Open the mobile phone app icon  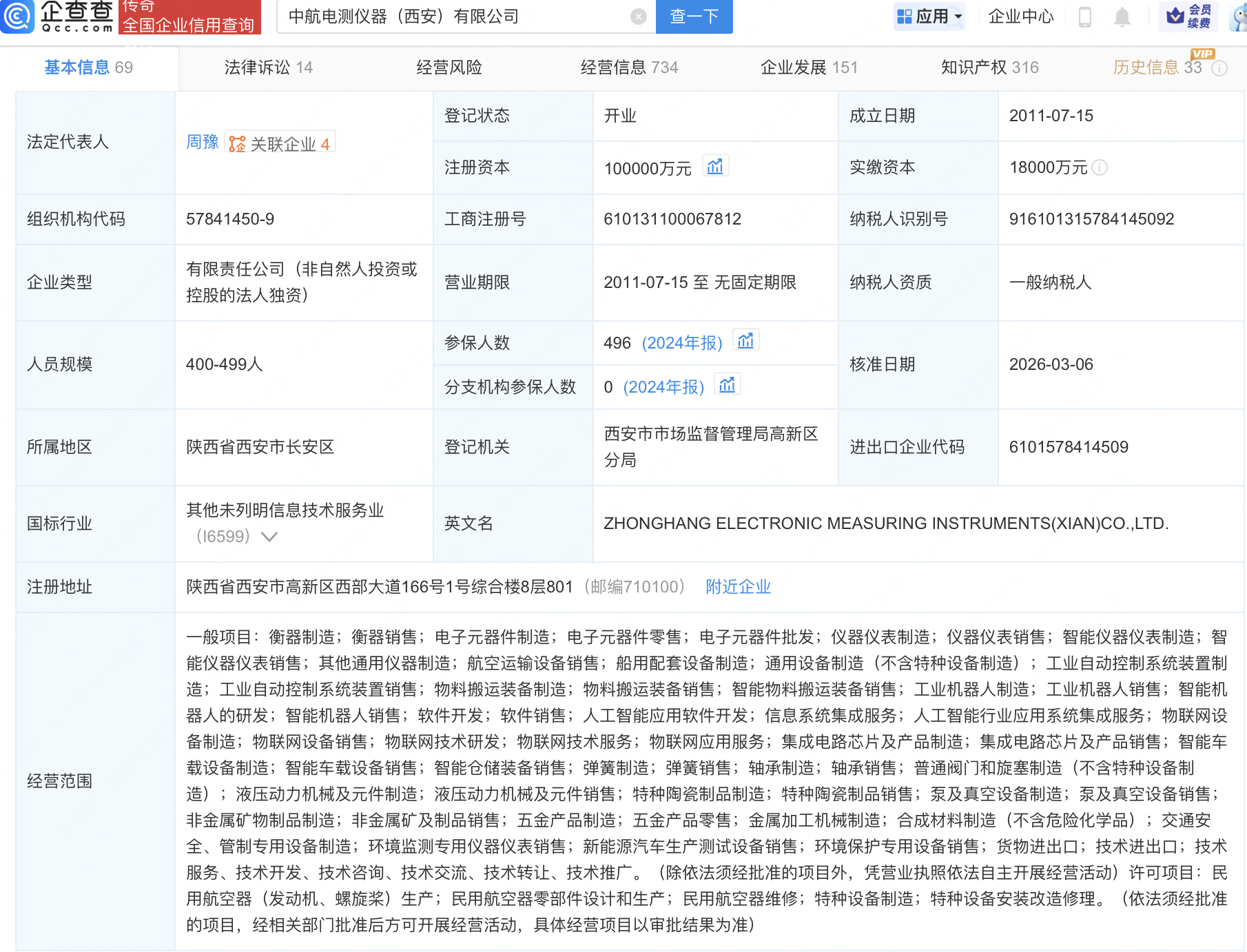[1084, 17]
